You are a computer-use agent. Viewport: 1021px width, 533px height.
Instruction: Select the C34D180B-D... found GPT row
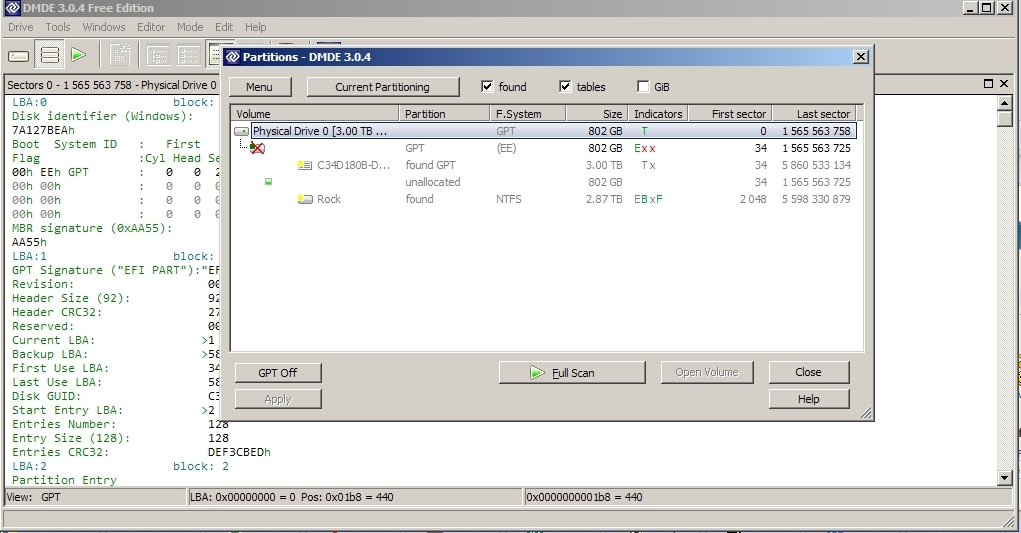coord(544,165)
